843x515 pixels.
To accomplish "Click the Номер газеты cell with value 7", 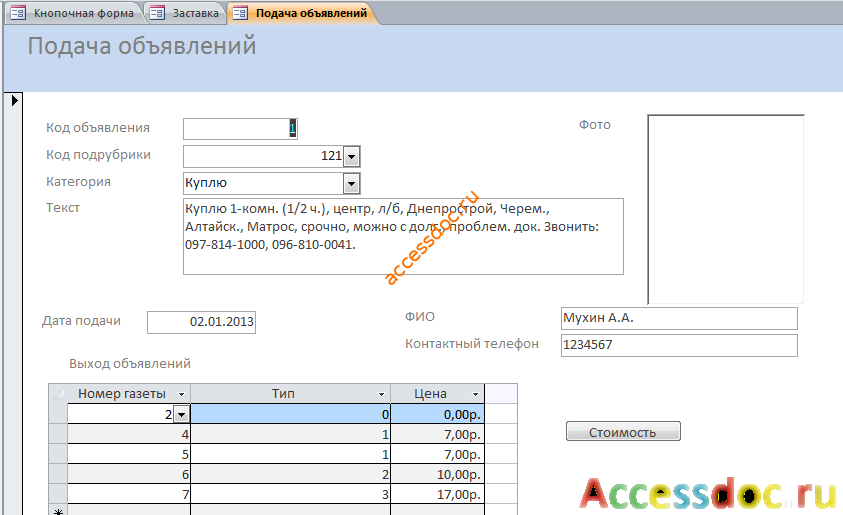I will (x=129, y=494).
